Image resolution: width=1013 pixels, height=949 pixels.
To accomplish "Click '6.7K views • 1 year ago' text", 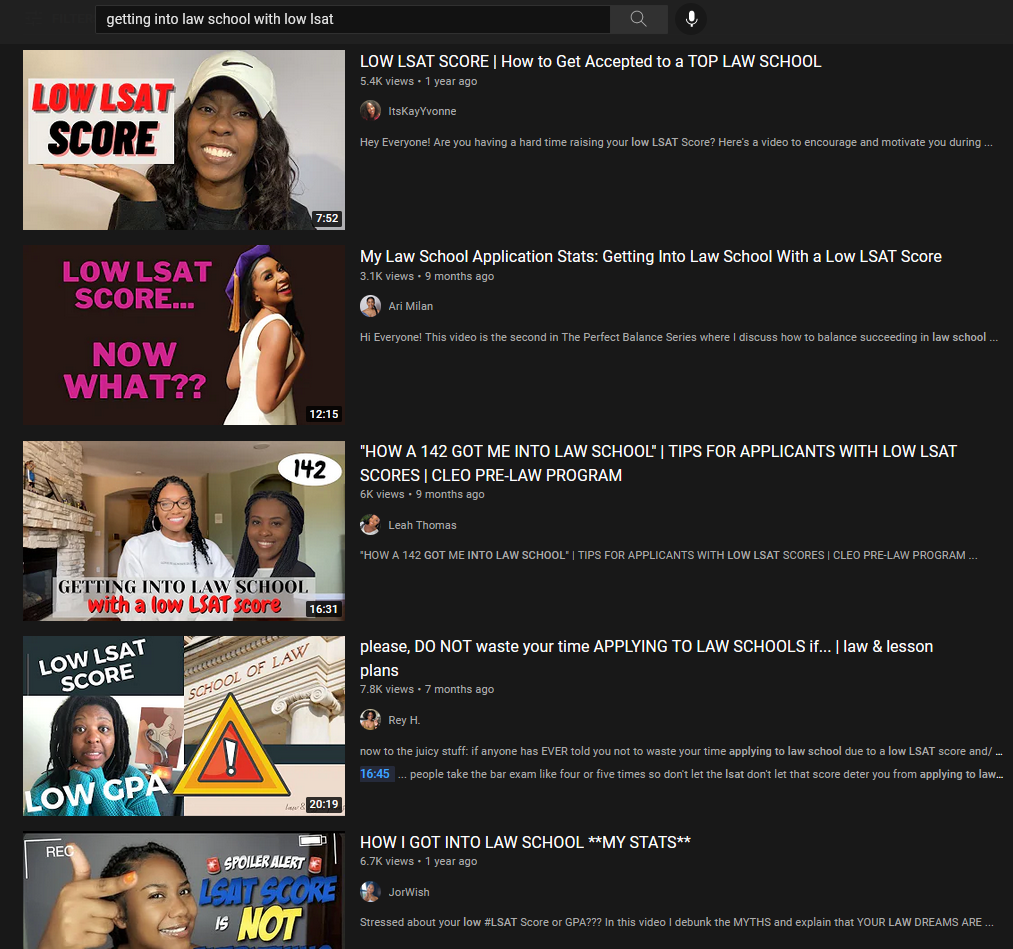I will click(419, 861).
